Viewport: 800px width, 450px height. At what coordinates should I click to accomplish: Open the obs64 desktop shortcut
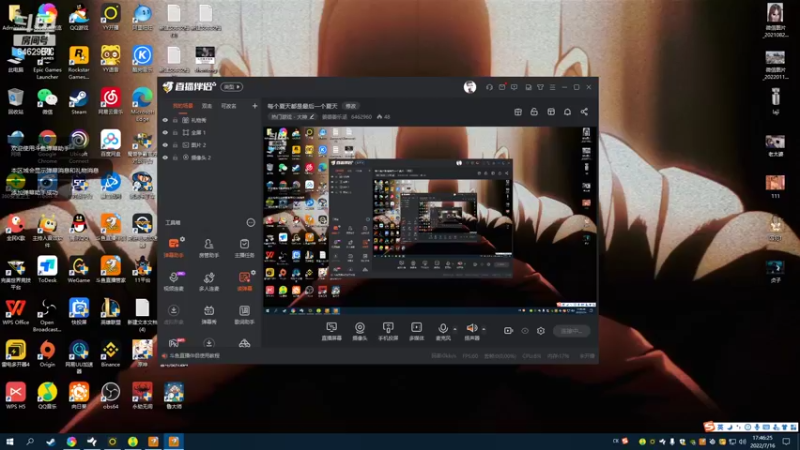pyautogui.click(x=110, y=396)
